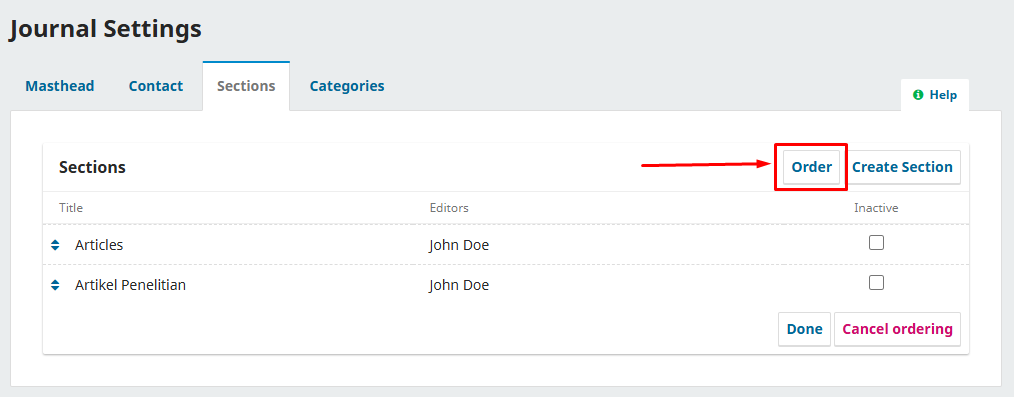This screenshot has height=397, width=1014.
Task: Click the Title column header
Action: click(71, 208)
